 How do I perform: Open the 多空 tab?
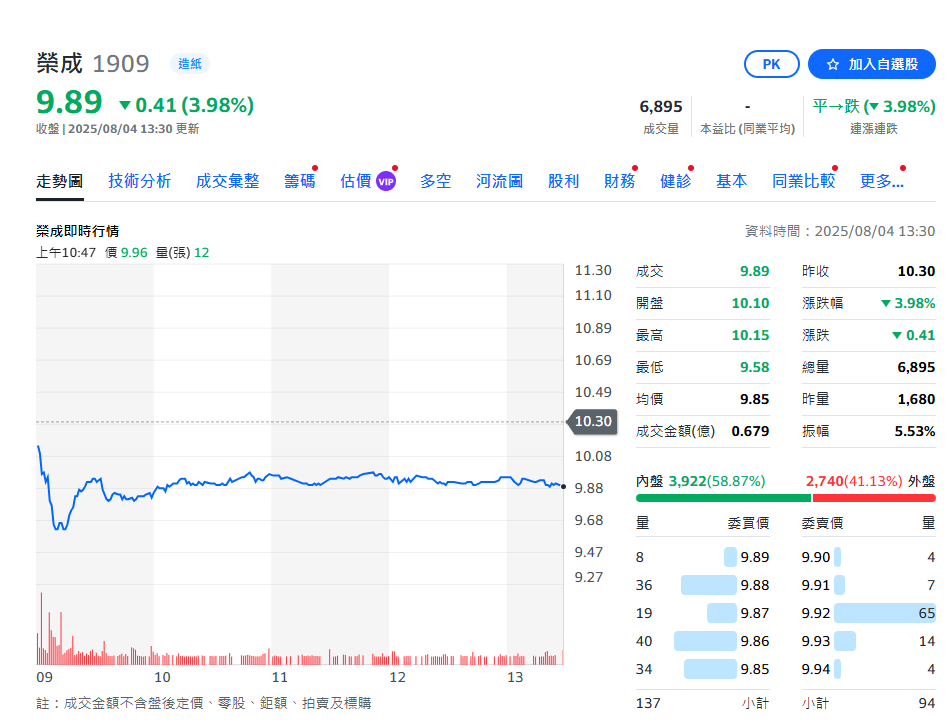(x=436, y=181)
